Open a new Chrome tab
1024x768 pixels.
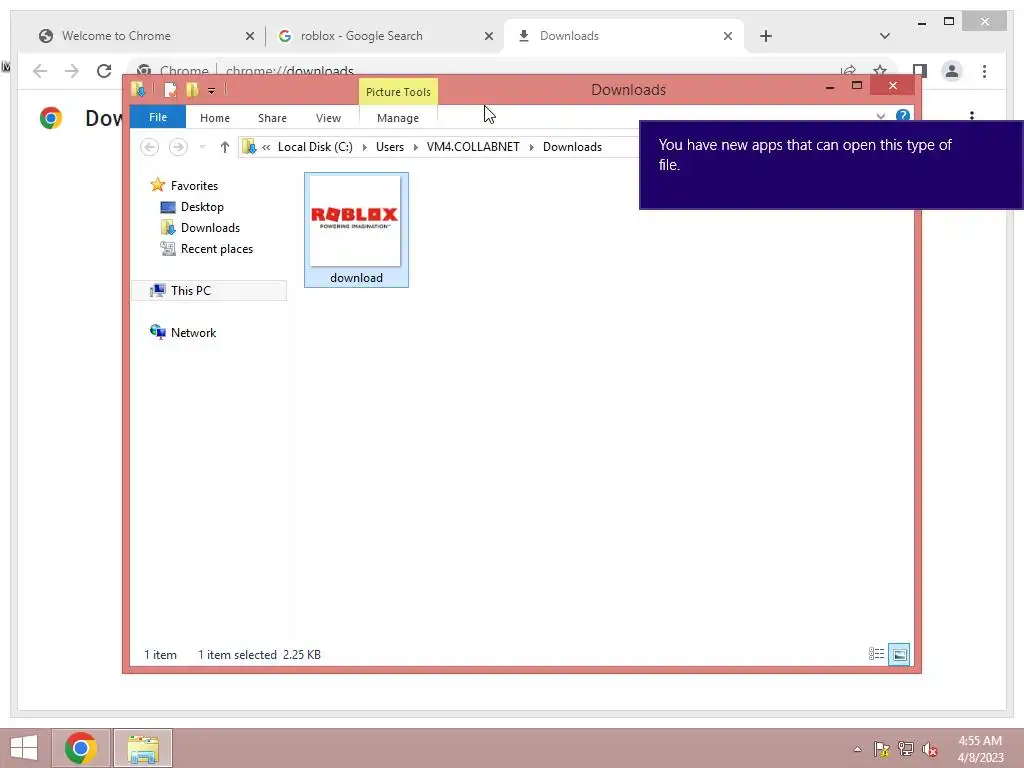(766, 36)
